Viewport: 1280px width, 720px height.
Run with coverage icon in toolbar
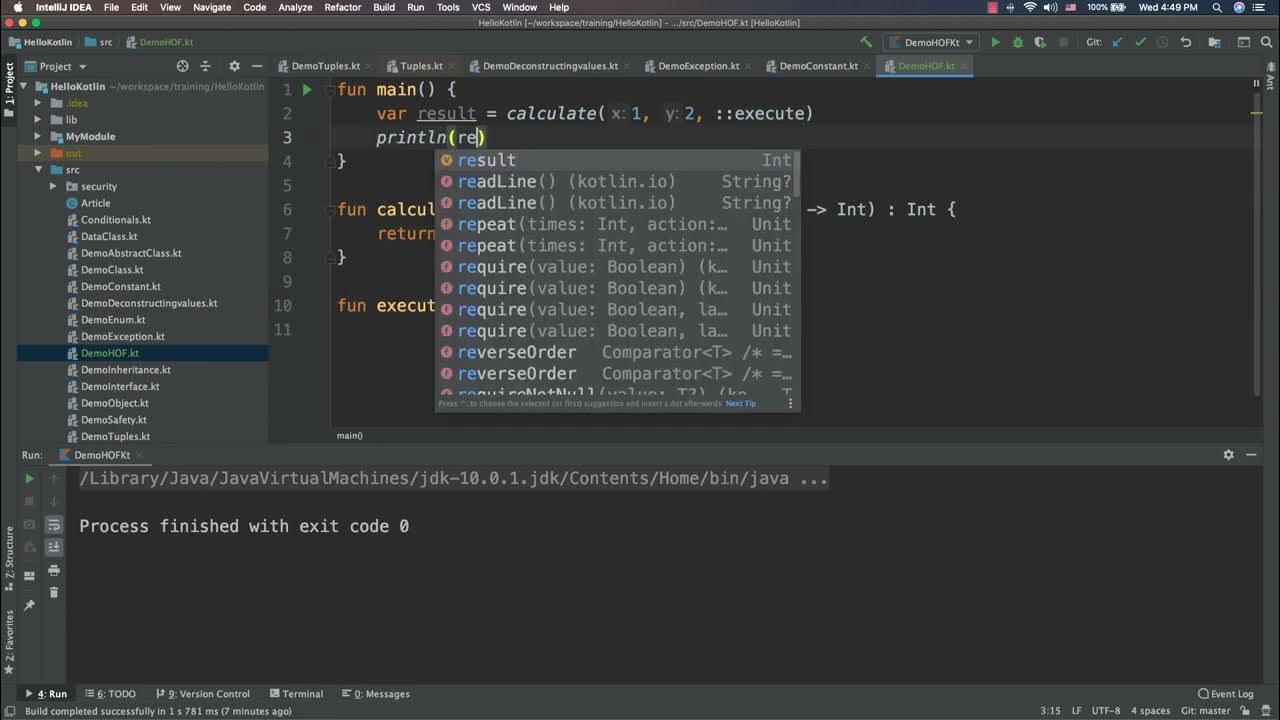[x=1041, y=42]
